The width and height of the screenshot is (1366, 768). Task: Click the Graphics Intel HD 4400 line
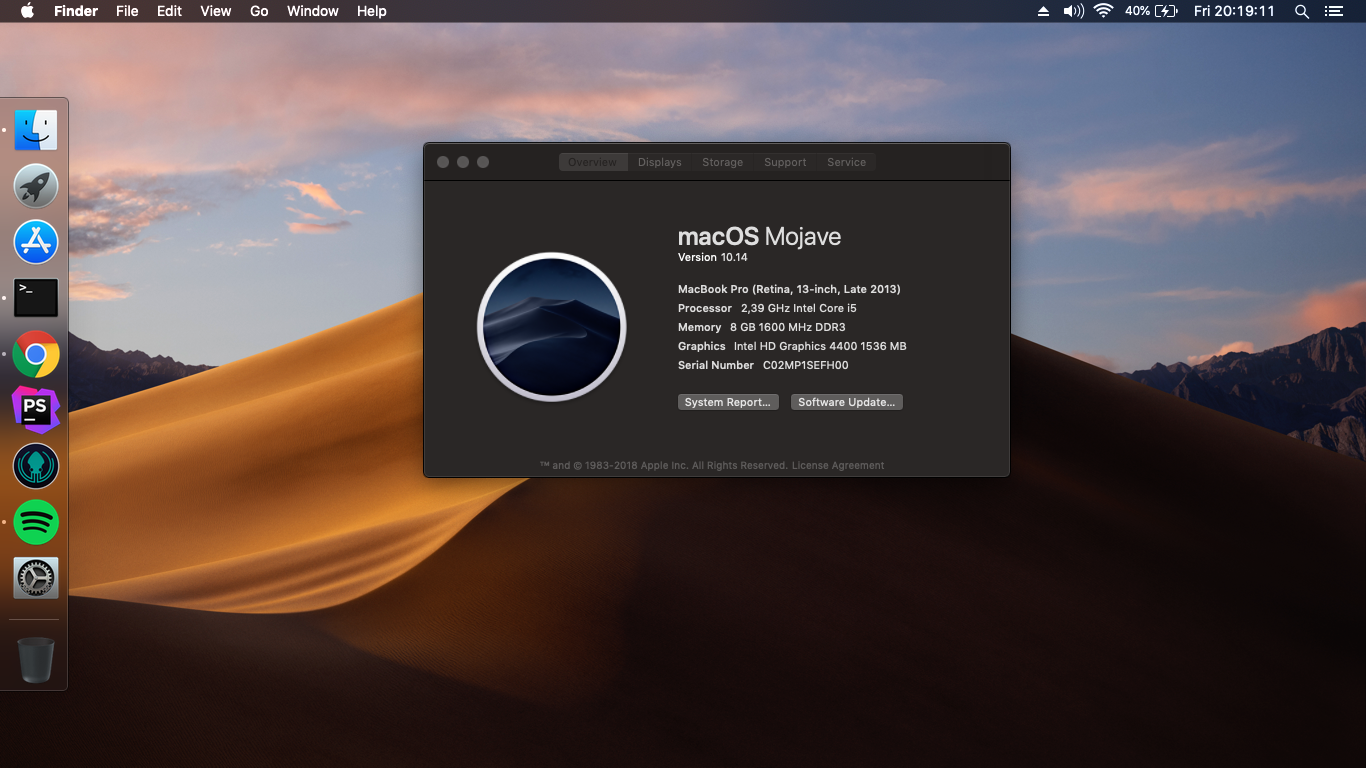coord(792,346)
